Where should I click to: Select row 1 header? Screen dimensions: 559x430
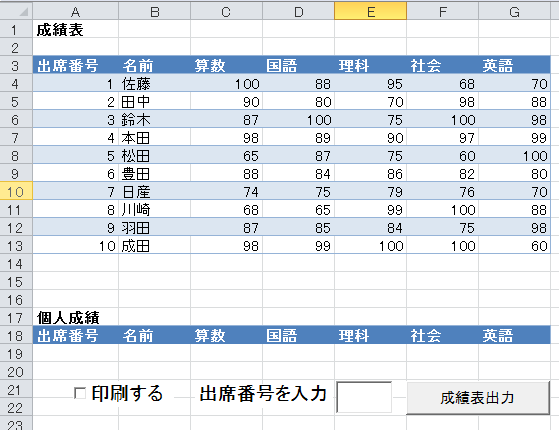pos(16,29)
